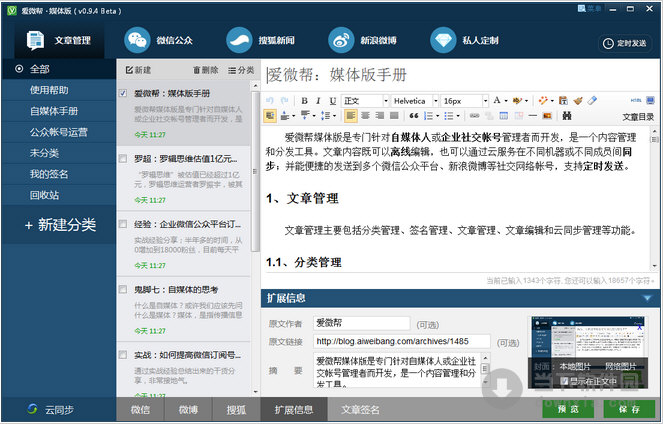Image resolution: width=663 pixels, height=427 pixels.
Task: Insert a table with the table icon
Action: click(504, 115)
